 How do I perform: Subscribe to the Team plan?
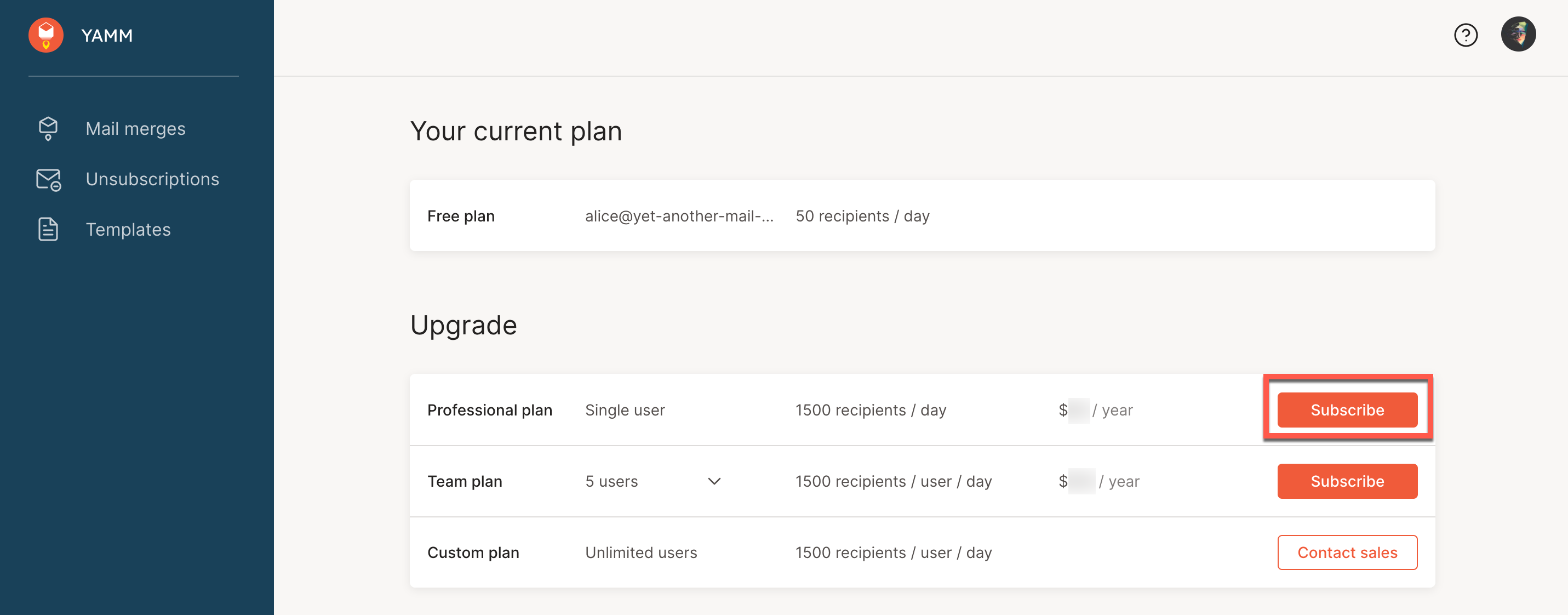(1347, 481)
